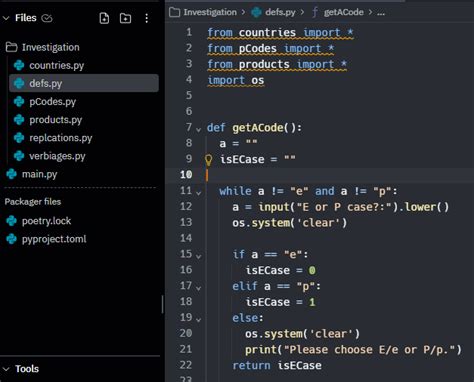Click the new folder icon
The width and height of the screenshot is (474, 382).
[x=125, y=18]
